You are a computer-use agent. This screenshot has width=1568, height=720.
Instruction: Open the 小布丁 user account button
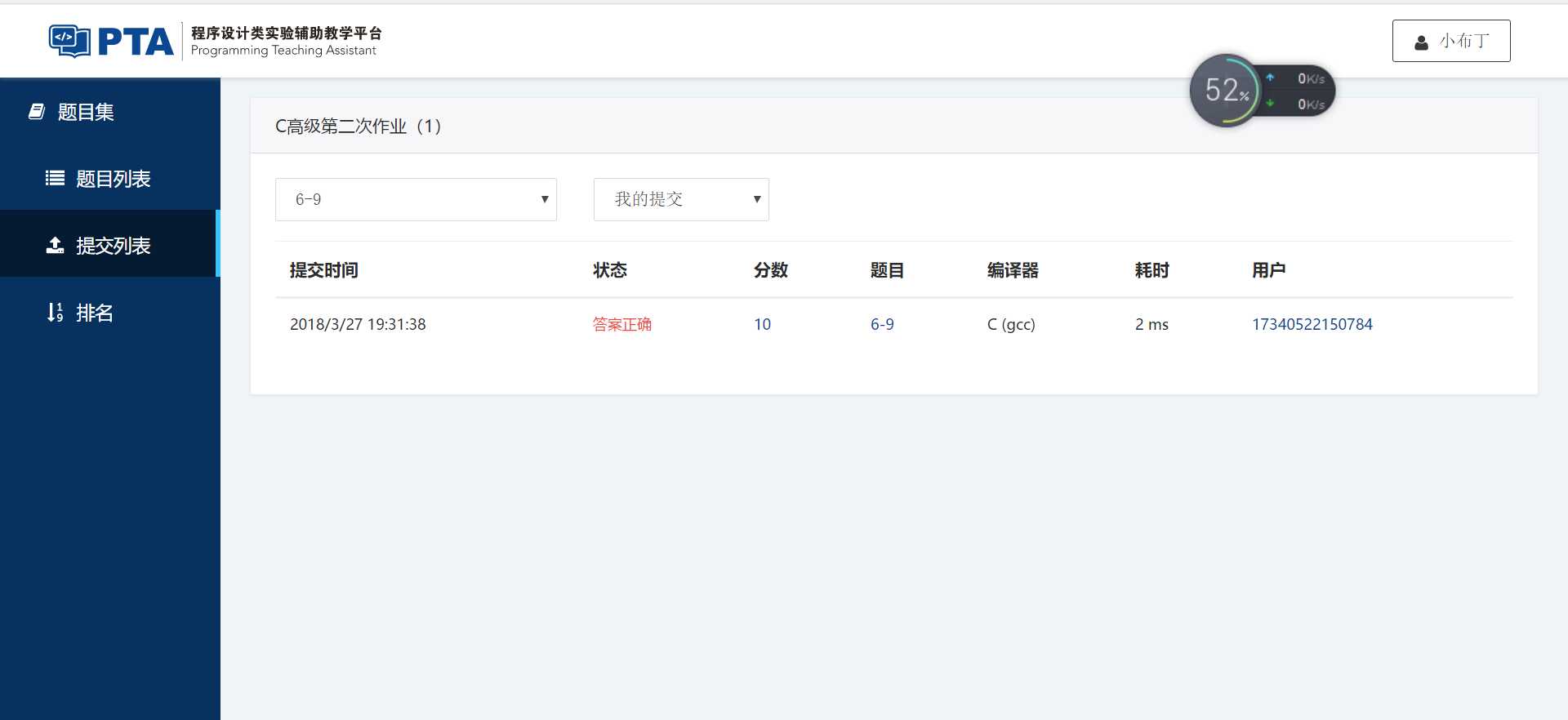coord(1451,41)
